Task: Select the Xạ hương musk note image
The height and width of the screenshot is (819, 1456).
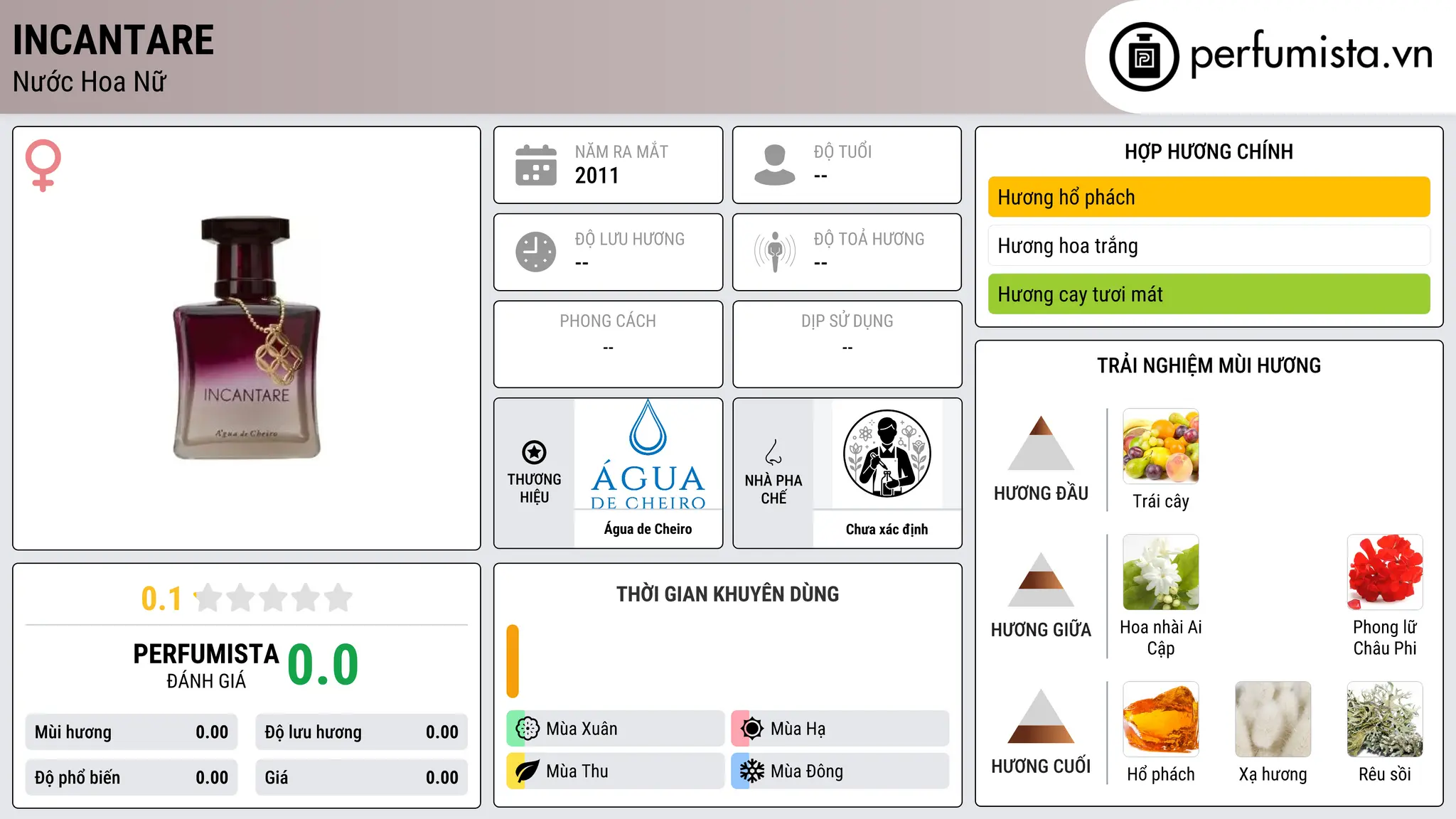Action: click(1273, 719)
